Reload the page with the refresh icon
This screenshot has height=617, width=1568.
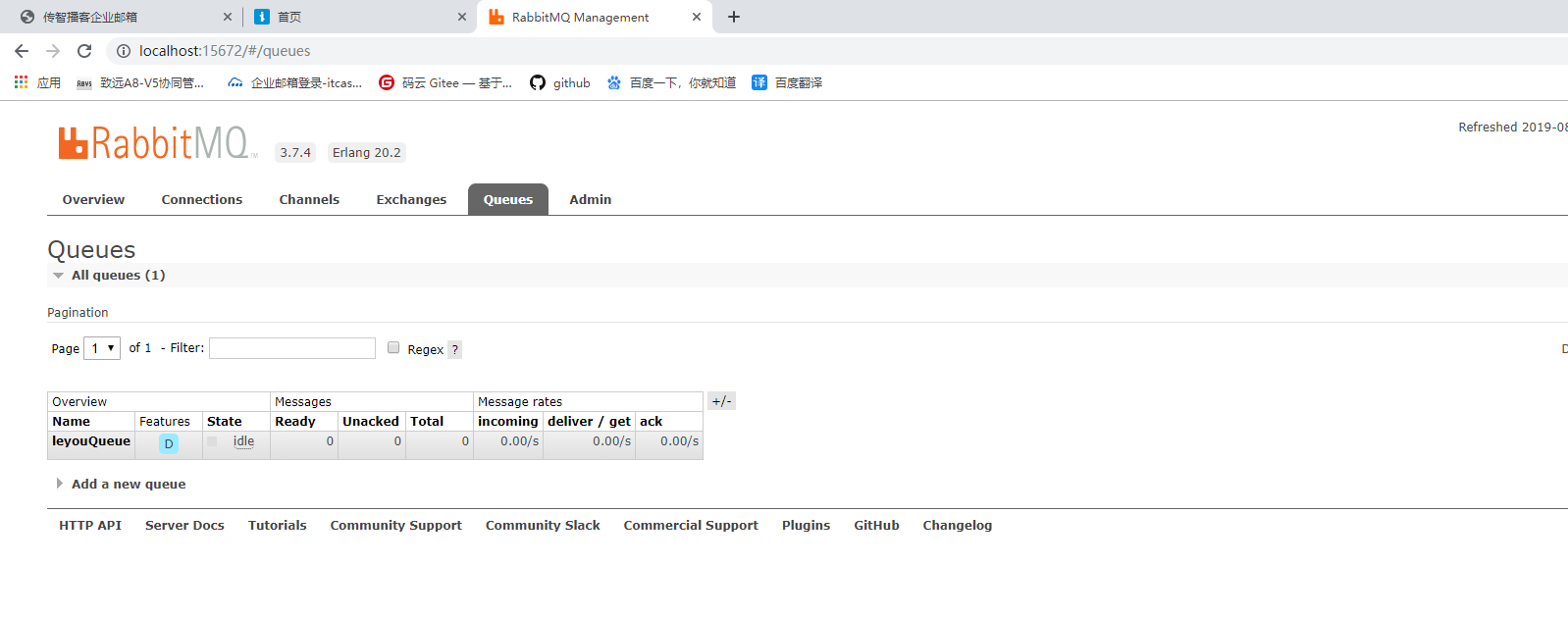click(x=84, y=51)
